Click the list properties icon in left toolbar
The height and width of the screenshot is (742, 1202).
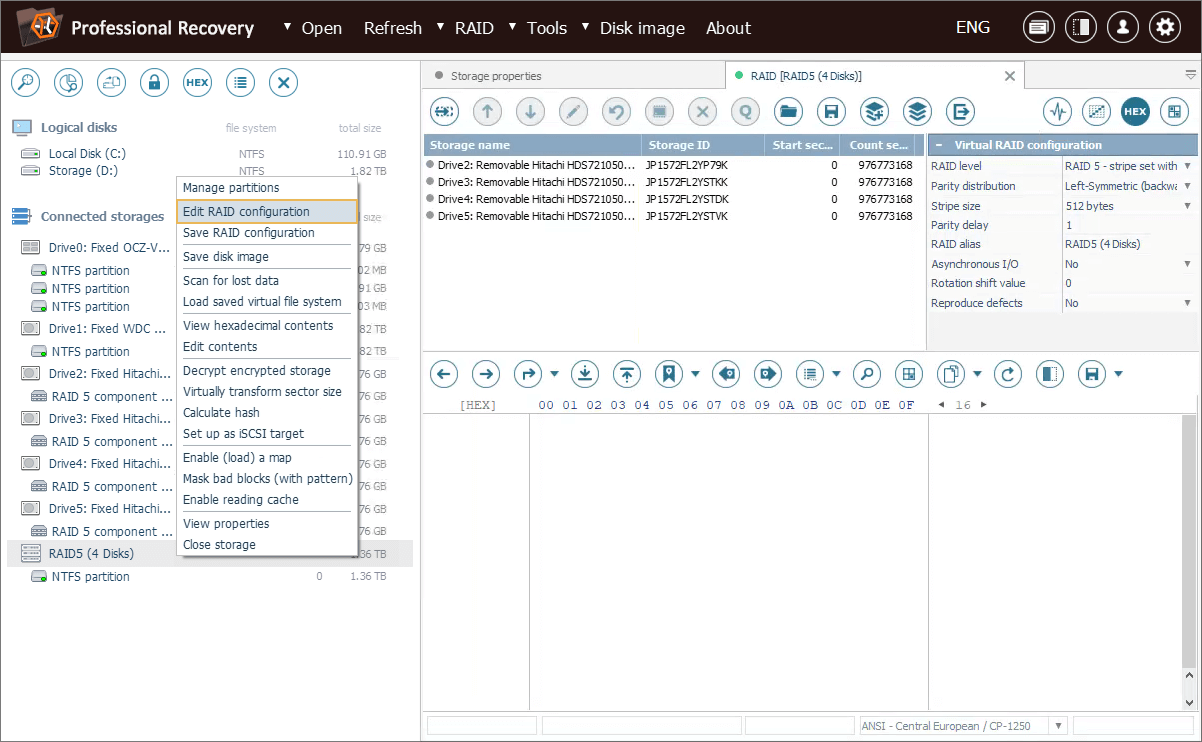pos(240,83)
